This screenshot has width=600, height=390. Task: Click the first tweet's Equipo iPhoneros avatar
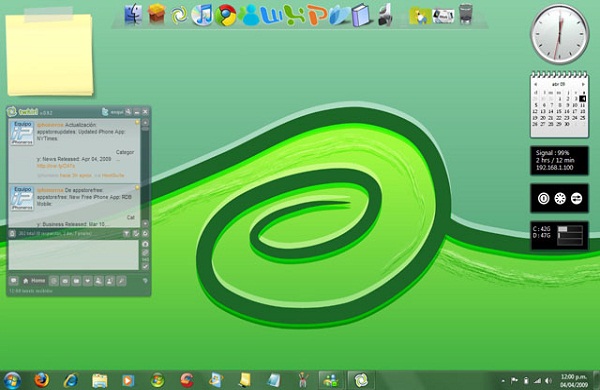coord(22,133)
